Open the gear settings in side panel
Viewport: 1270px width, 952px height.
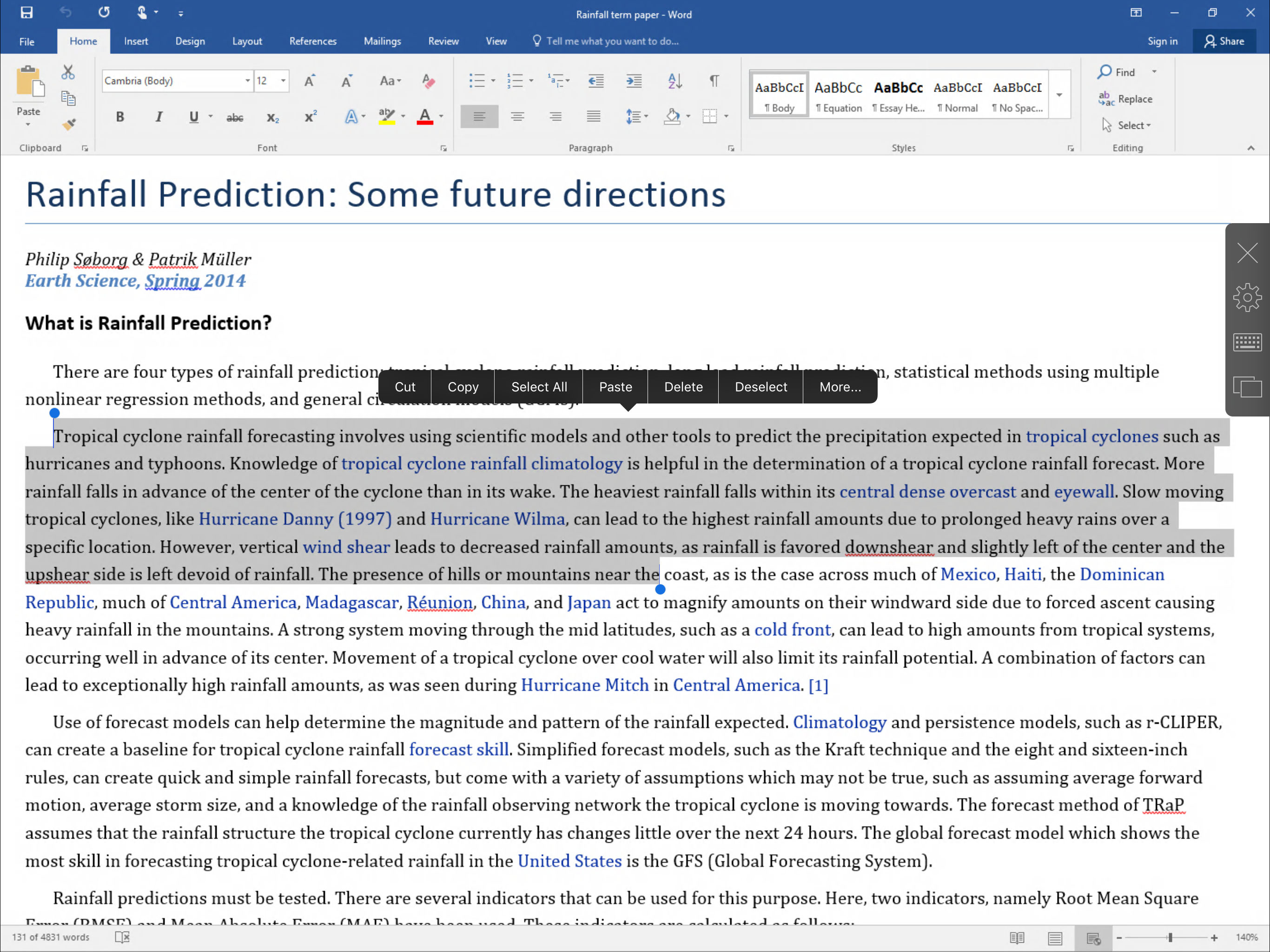click(x=1247, y=297)
